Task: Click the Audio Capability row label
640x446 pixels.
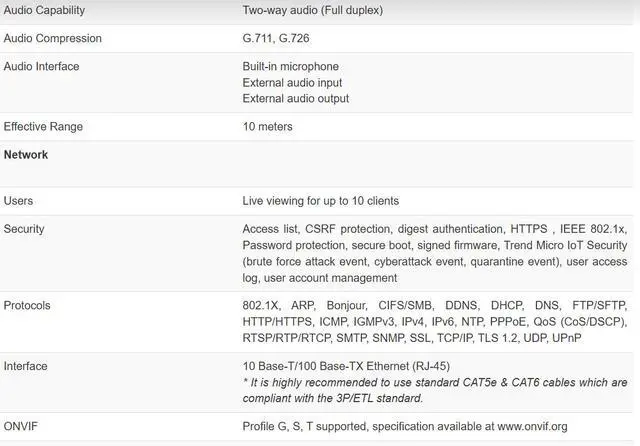Action: (44, 10)
